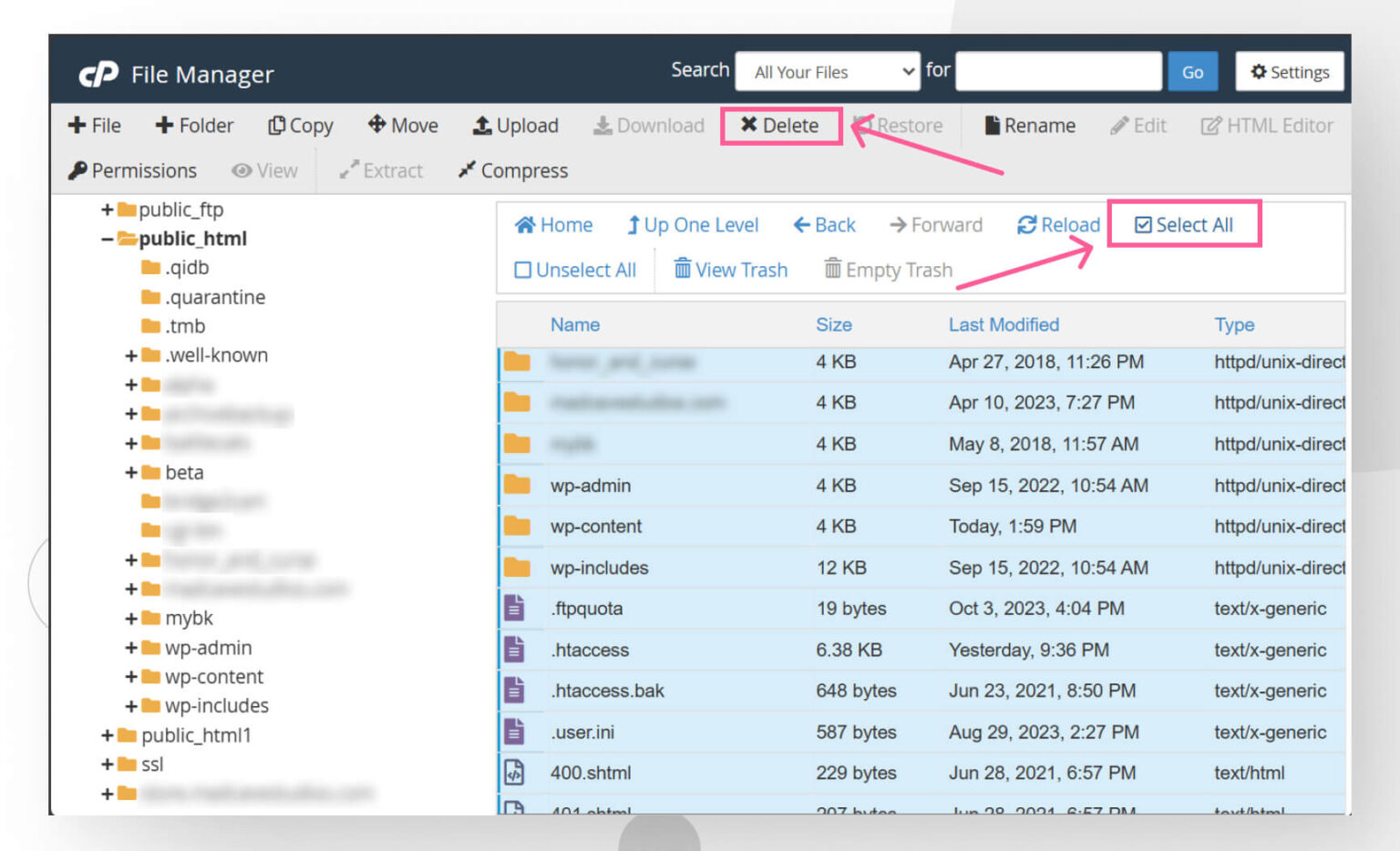The image size is (1400, 851).
Task: Click the search text input field
Action: 1058,71
